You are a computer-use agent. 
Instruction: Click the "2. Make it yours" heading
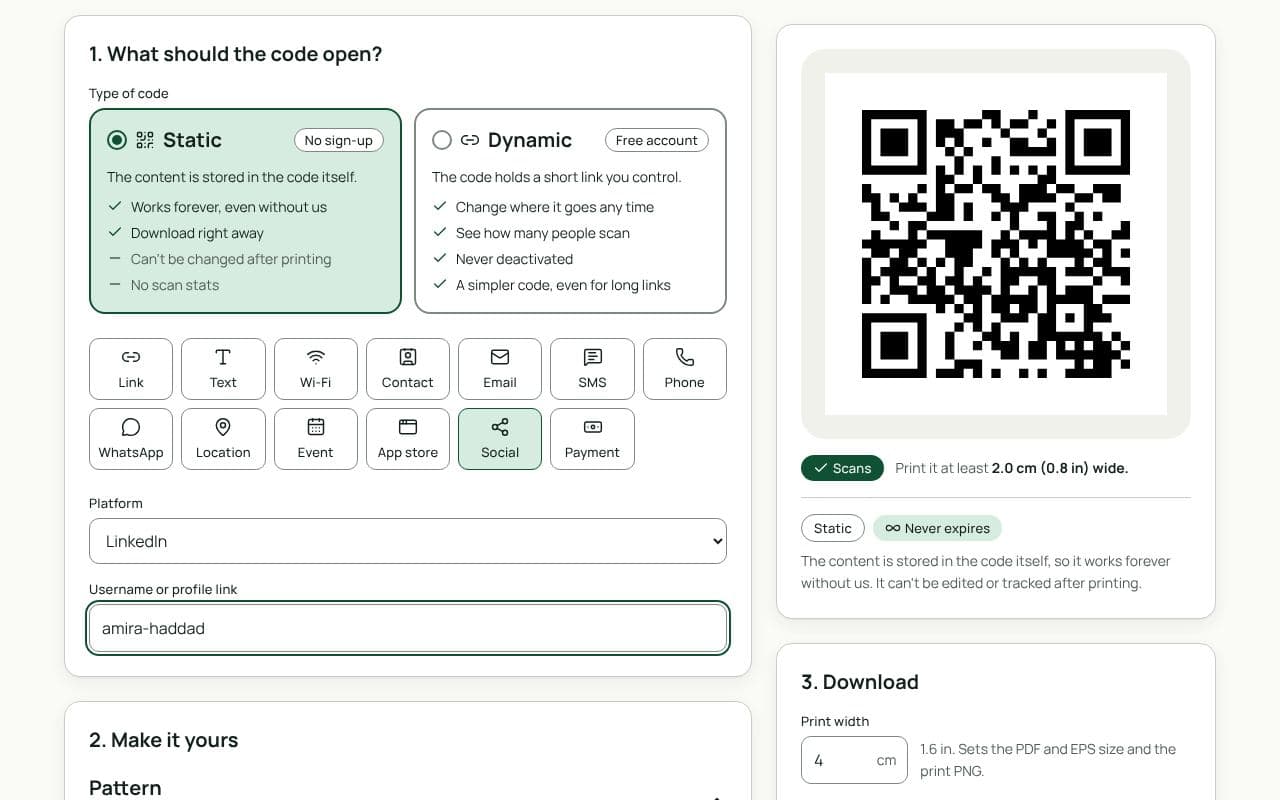tap(164, 740)
